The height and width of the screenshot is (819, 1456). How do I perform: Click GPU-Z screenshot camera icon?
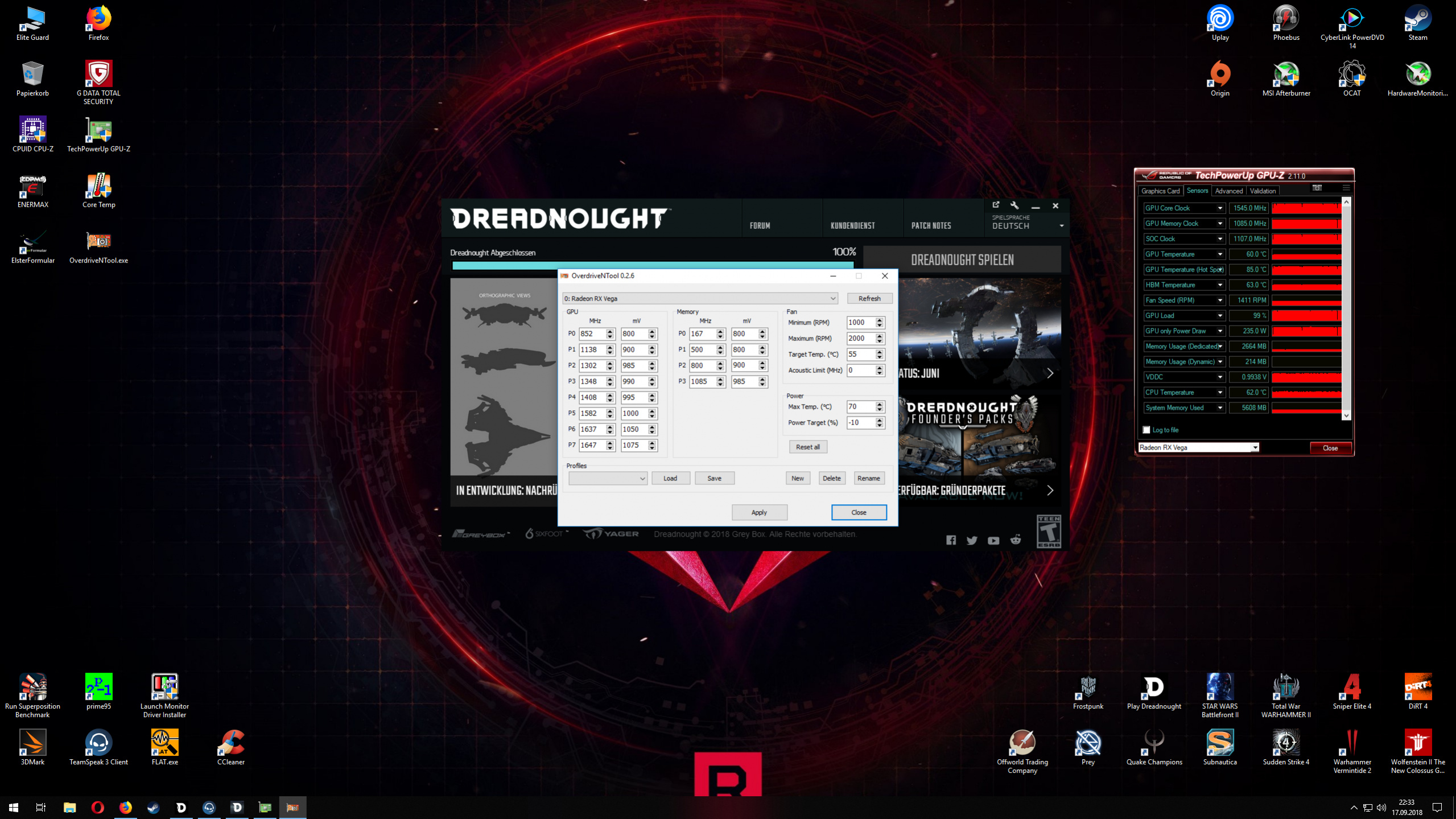[1317, 188]
